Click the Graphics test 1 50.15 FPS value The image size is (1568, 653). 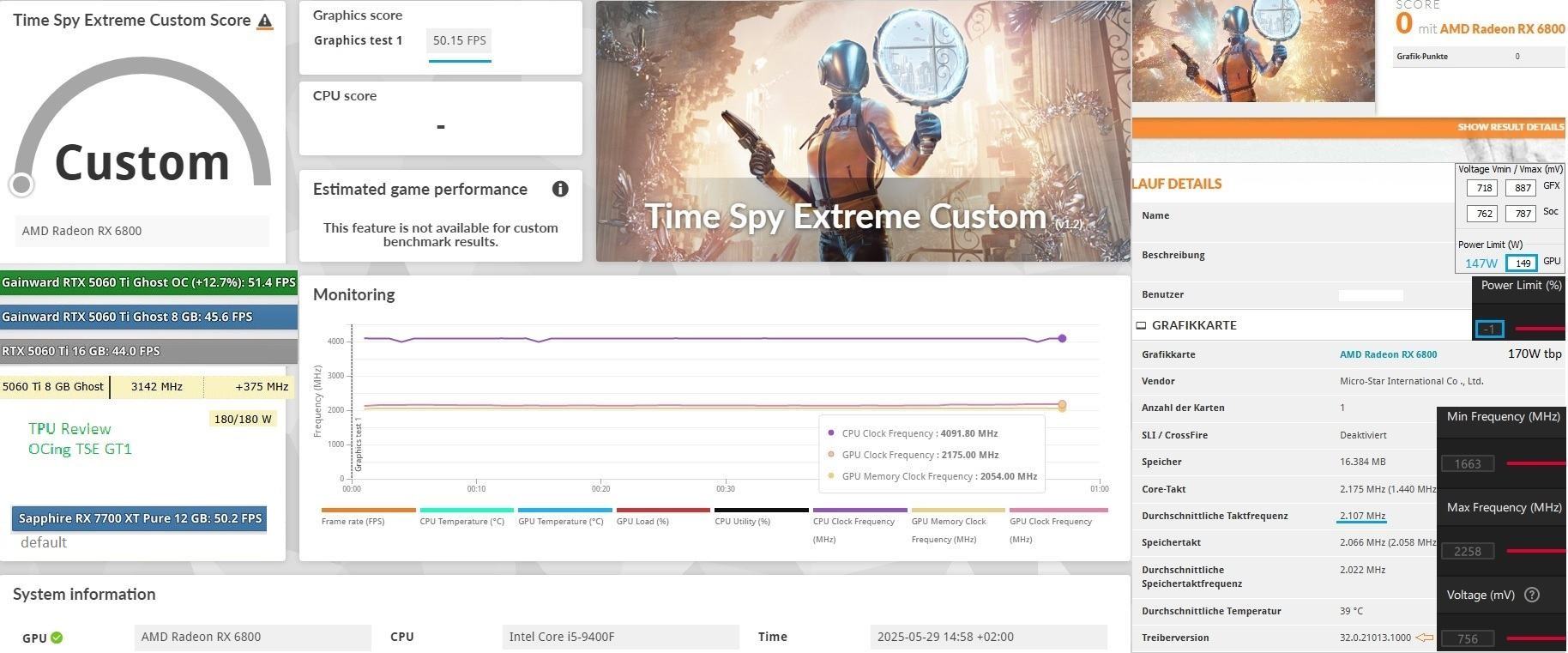[x=459, y=40]
